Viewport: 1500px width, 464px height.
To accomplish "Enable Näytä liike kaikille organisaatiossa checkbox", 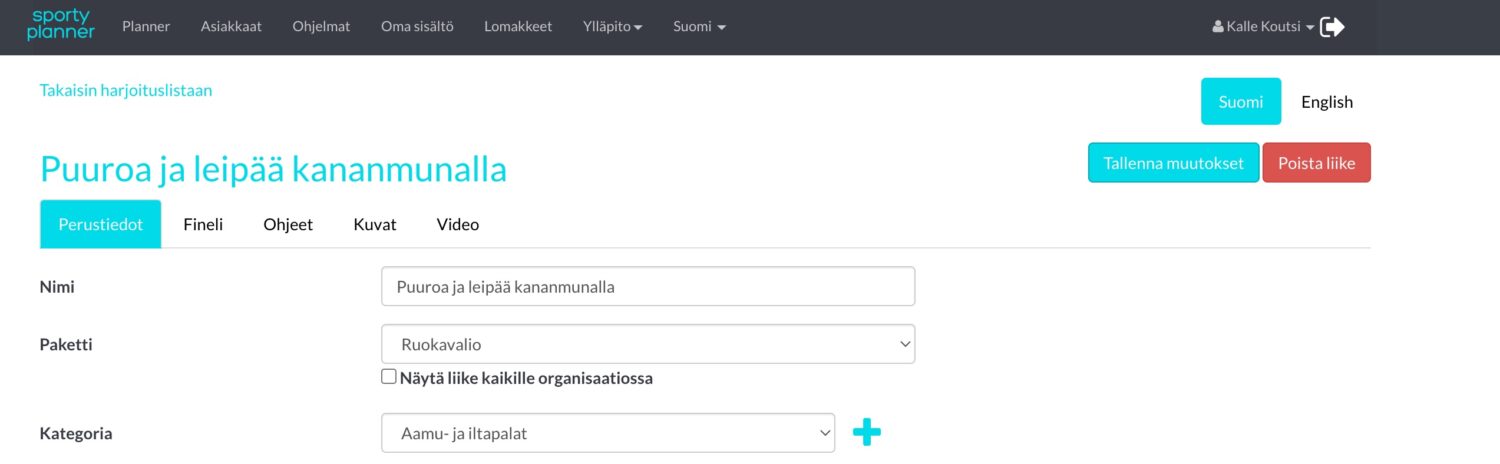I will (389, 377).
